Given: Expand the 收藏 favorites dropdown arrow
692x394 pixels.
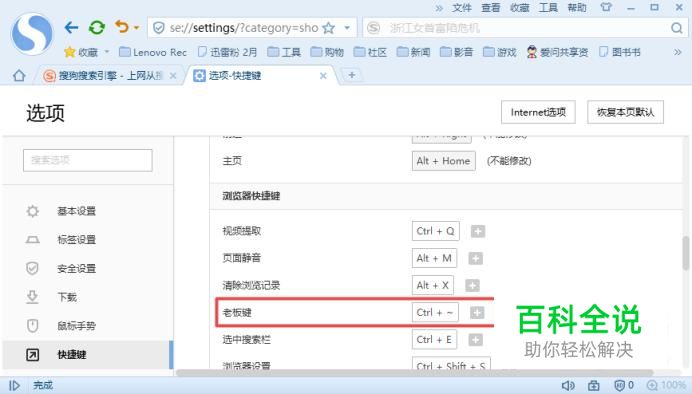Looking at the screenshot, I should [x=107, y=52].
